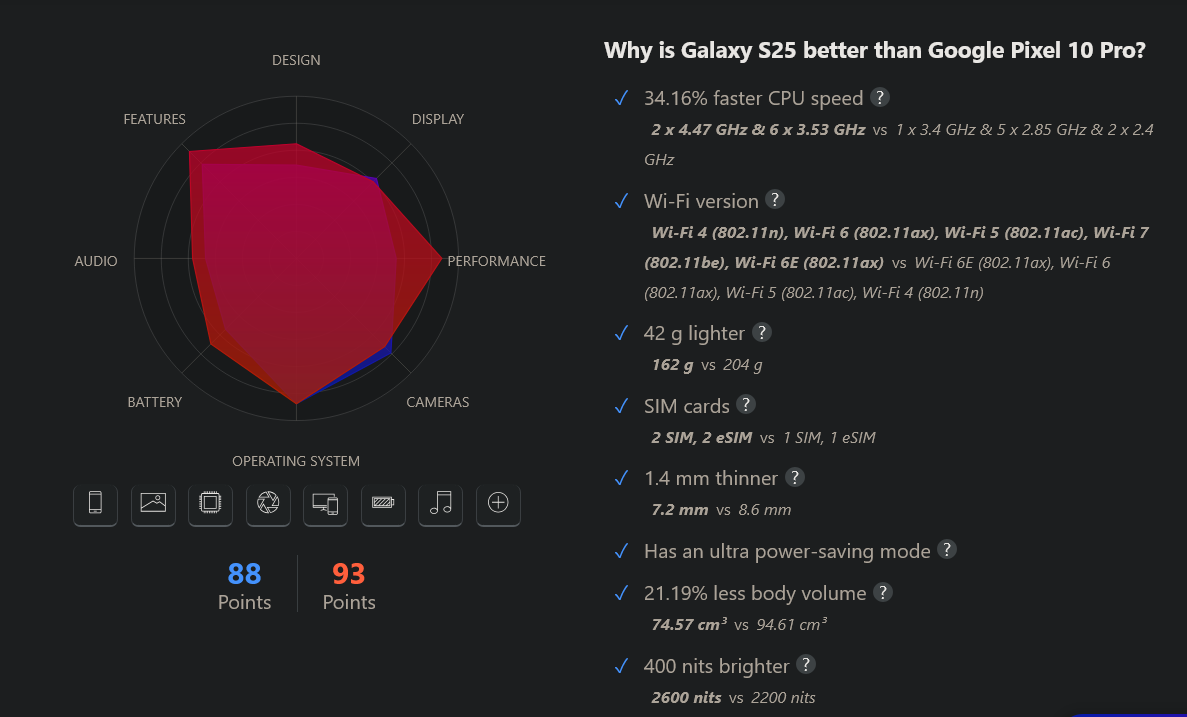Open help for less body volume
The height and width of the screenshot is (717, 1187).
(883, 592)
